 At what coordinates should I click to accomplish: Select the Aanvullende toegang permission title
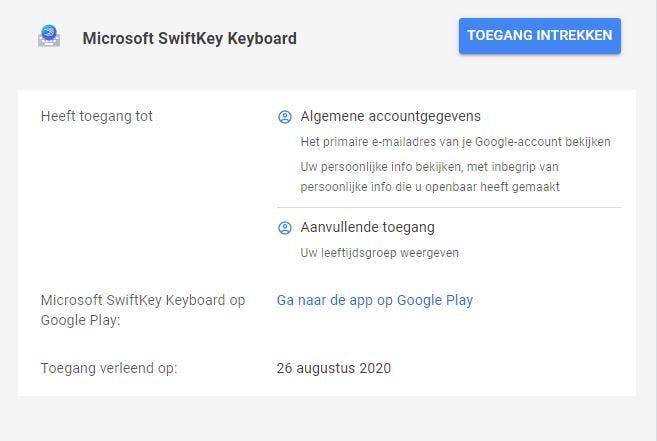point(367,228)
